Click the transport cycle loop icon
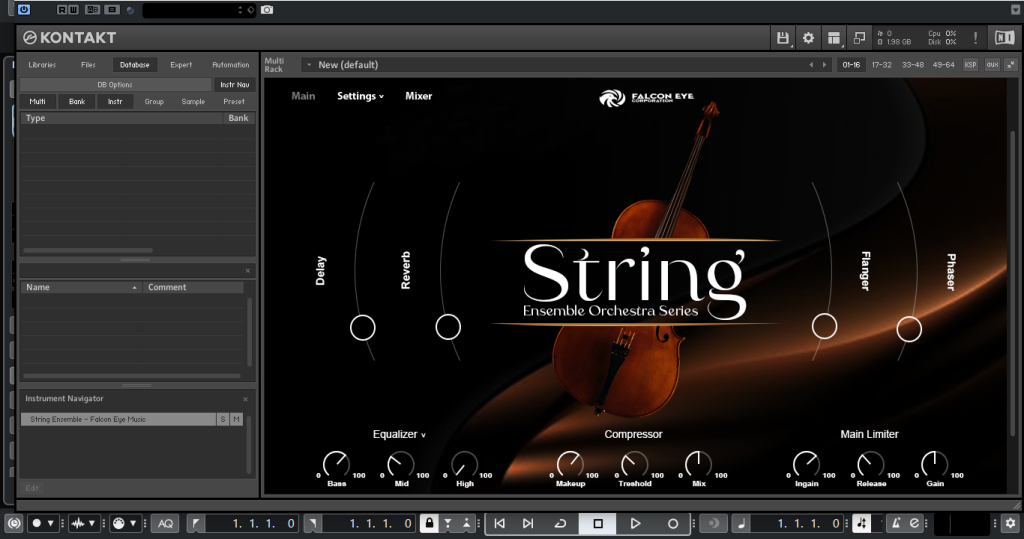This screenshot has height=539, width=1024. (560, 523)
